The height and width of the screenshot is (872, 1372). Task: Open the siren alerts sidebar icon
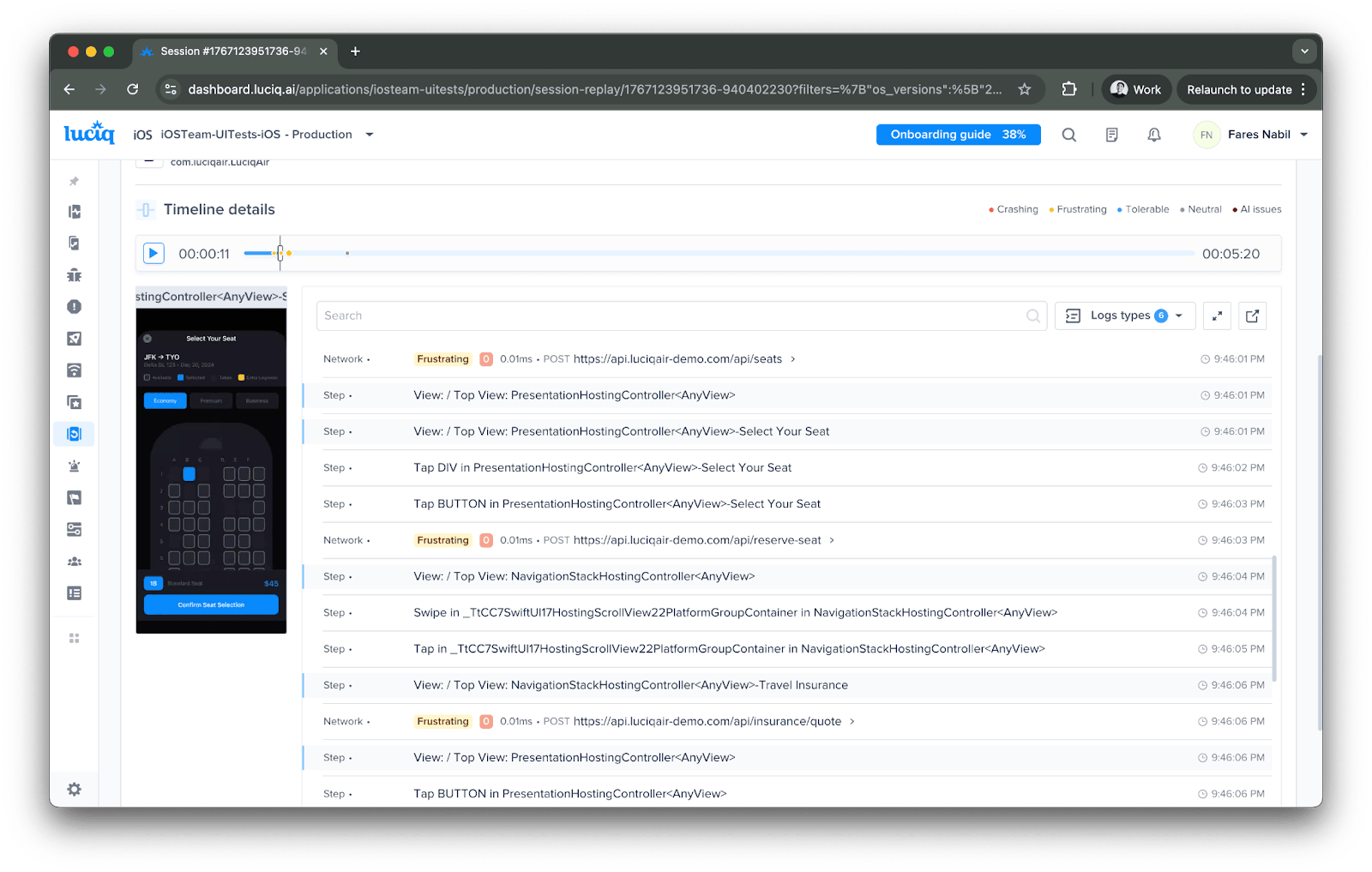point(75,466)
